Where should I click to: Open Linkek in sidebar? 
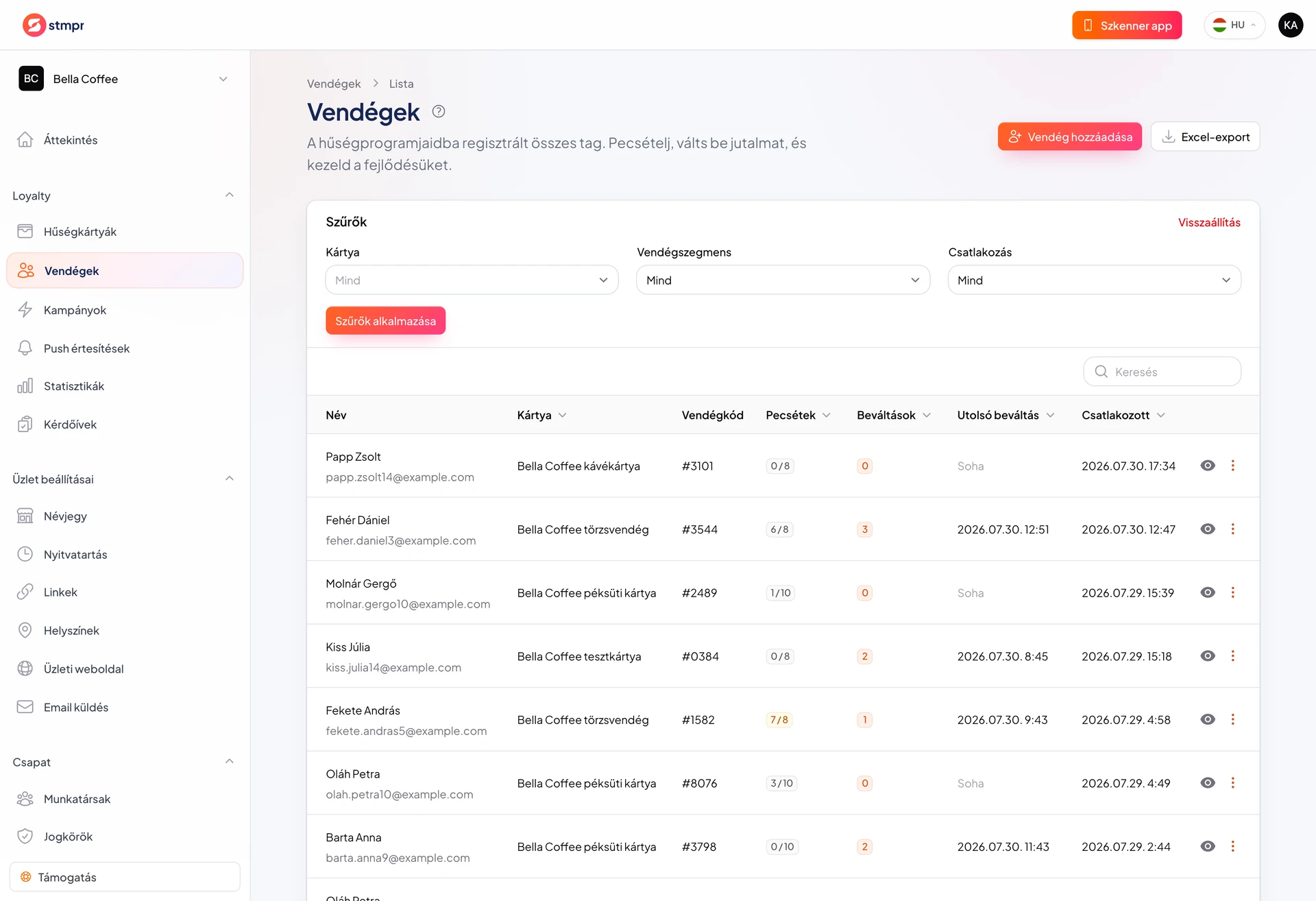(125, 592)
